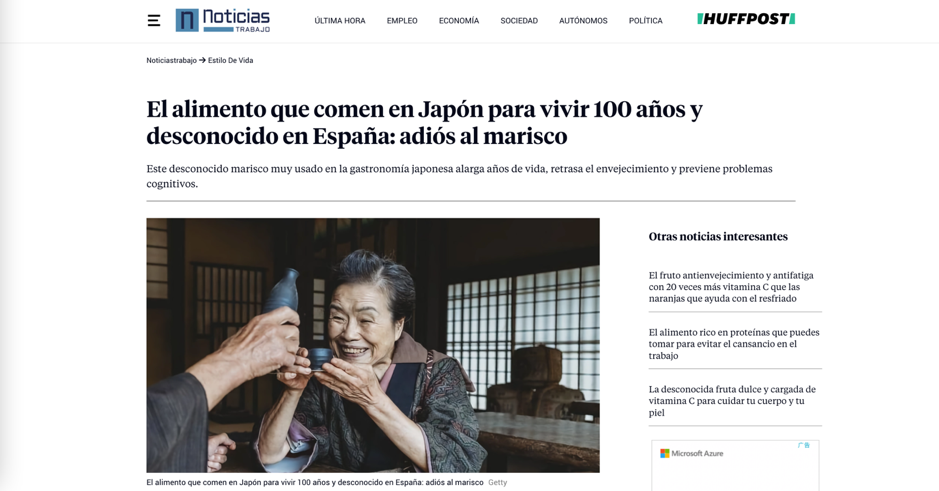Click the article headline about Japón
The width and height of the screenshot is (939, 491).
click(425, 122)
